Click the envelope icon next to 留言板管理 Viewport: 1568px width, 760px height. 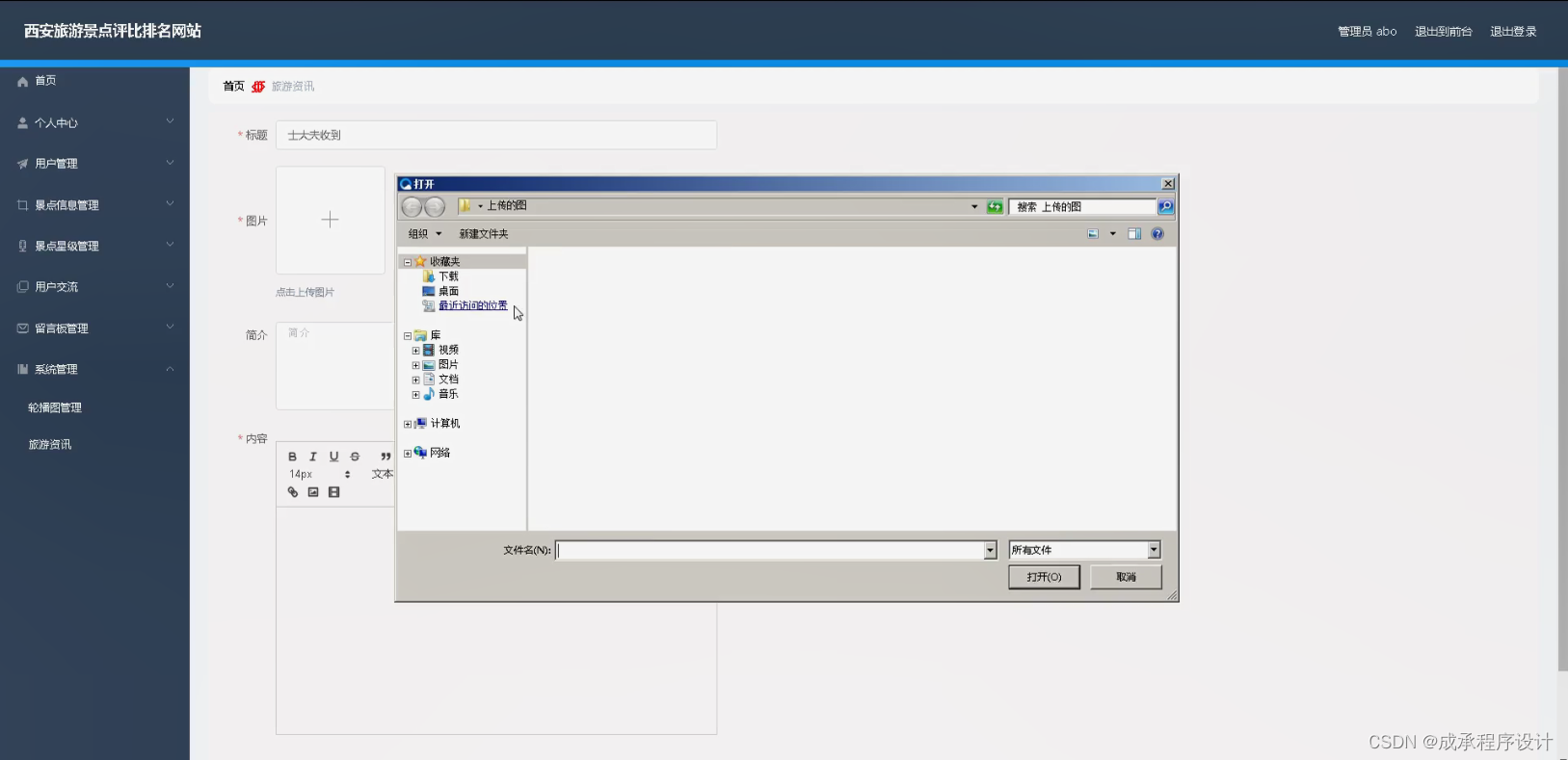[22, 328]
